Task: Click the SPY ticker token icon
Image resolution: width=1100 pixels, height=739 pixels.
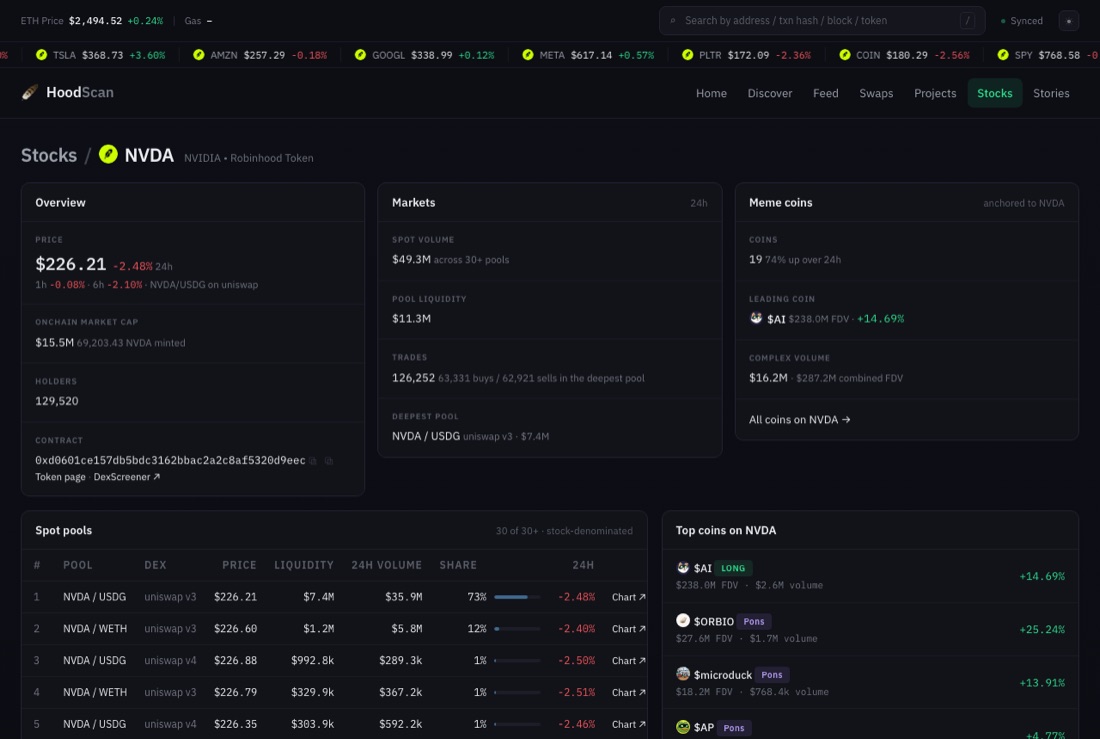Action: coord(1003,55)
